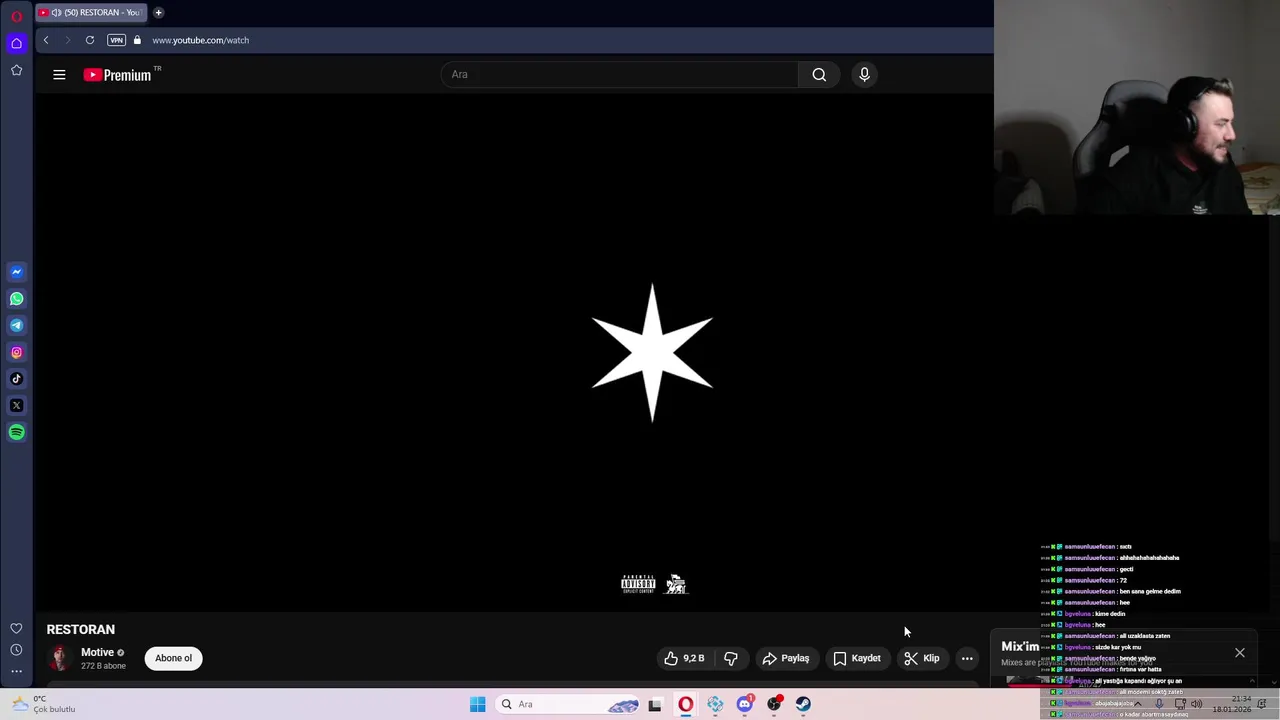Image resolution: width=1280 pixels, height=720 pixels.
Task: Save the video with Kaydet
Action: 857,658
